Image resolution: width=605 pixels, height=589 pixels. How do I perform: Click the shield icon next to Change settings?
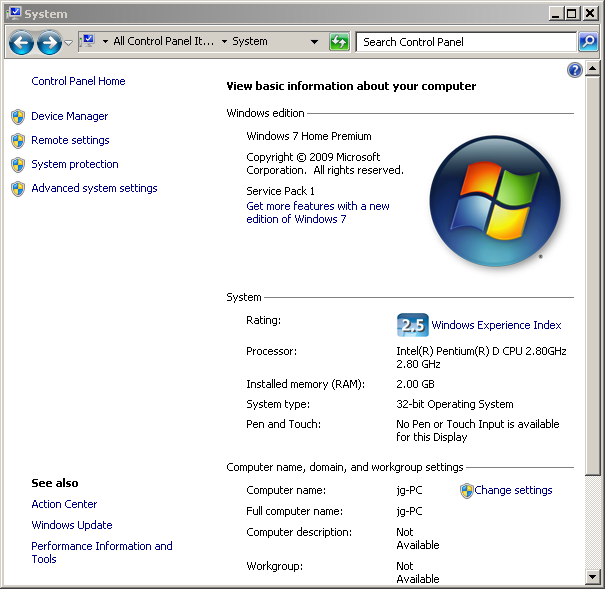(x=466, y=490)
